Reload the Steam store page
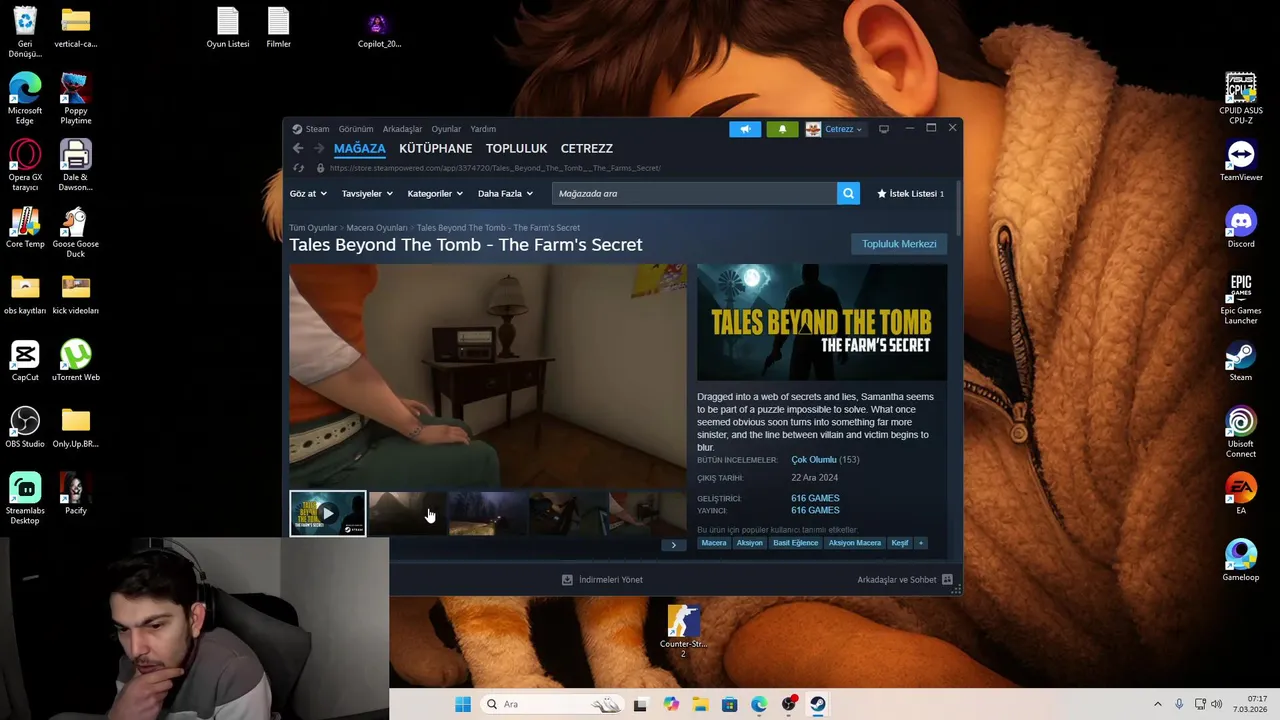This screenshot has width=1280, height=720. pos(298,168)
